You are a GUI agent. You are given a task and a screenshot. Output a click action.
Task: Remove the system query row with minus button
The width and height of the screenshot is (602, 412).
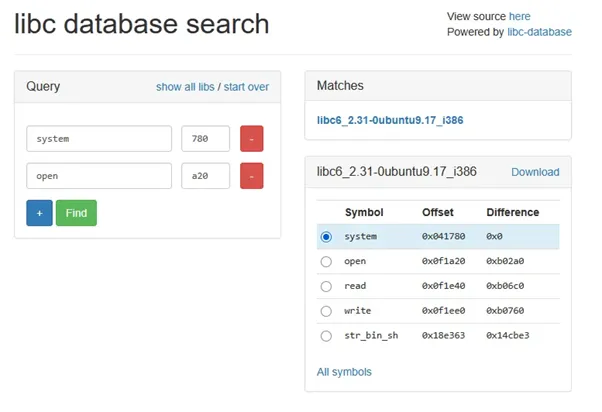252,139
